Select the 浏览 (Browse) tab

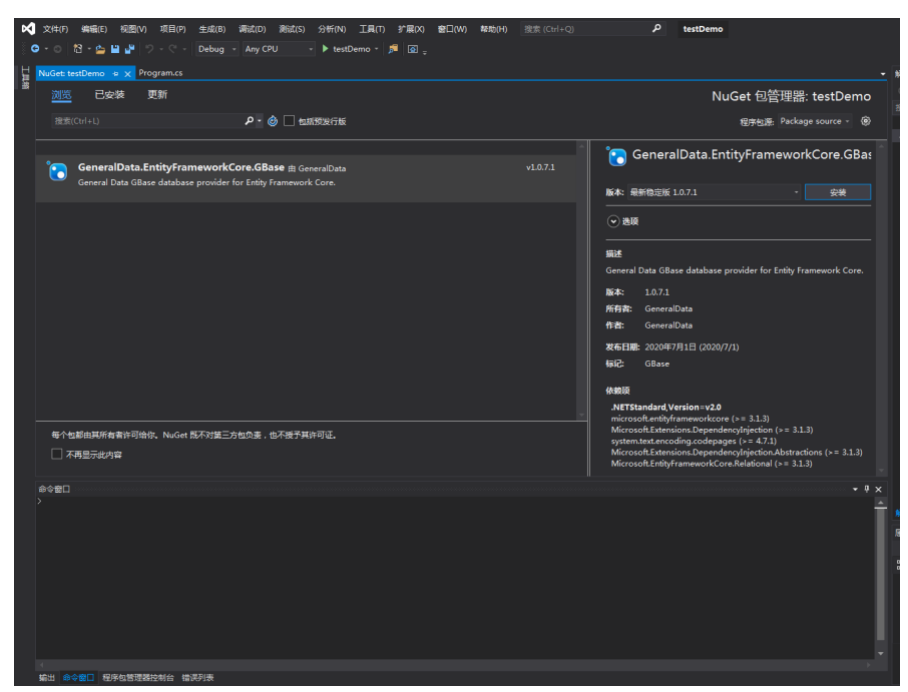coord(61,95)
